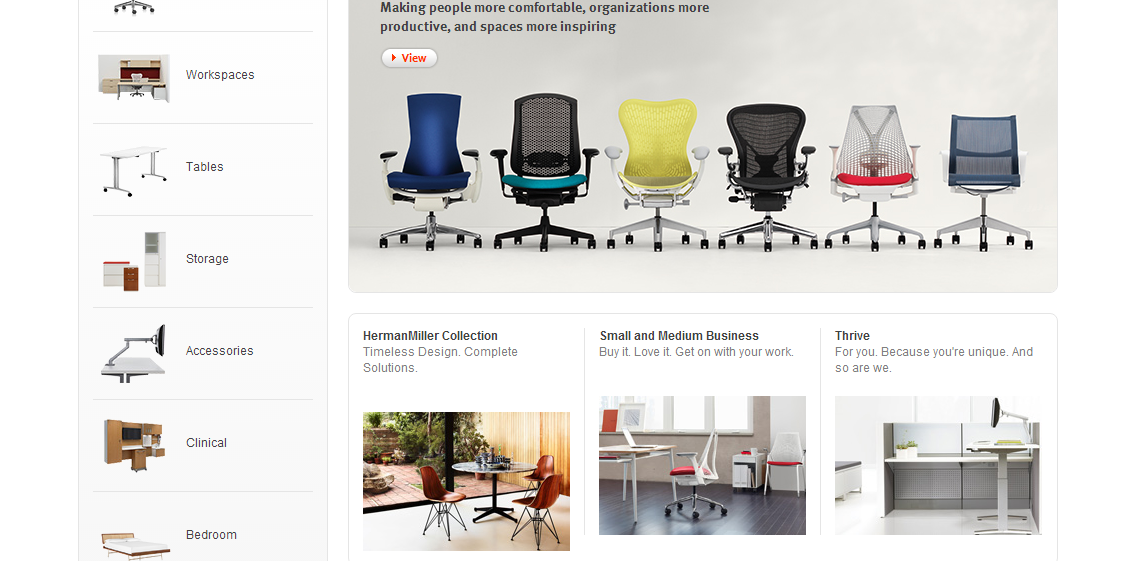This screenshot has height=561, width=1135.
Task: Click the Accessories monitor arm icon
Action: pyautogui.click(x=133, y=353)
